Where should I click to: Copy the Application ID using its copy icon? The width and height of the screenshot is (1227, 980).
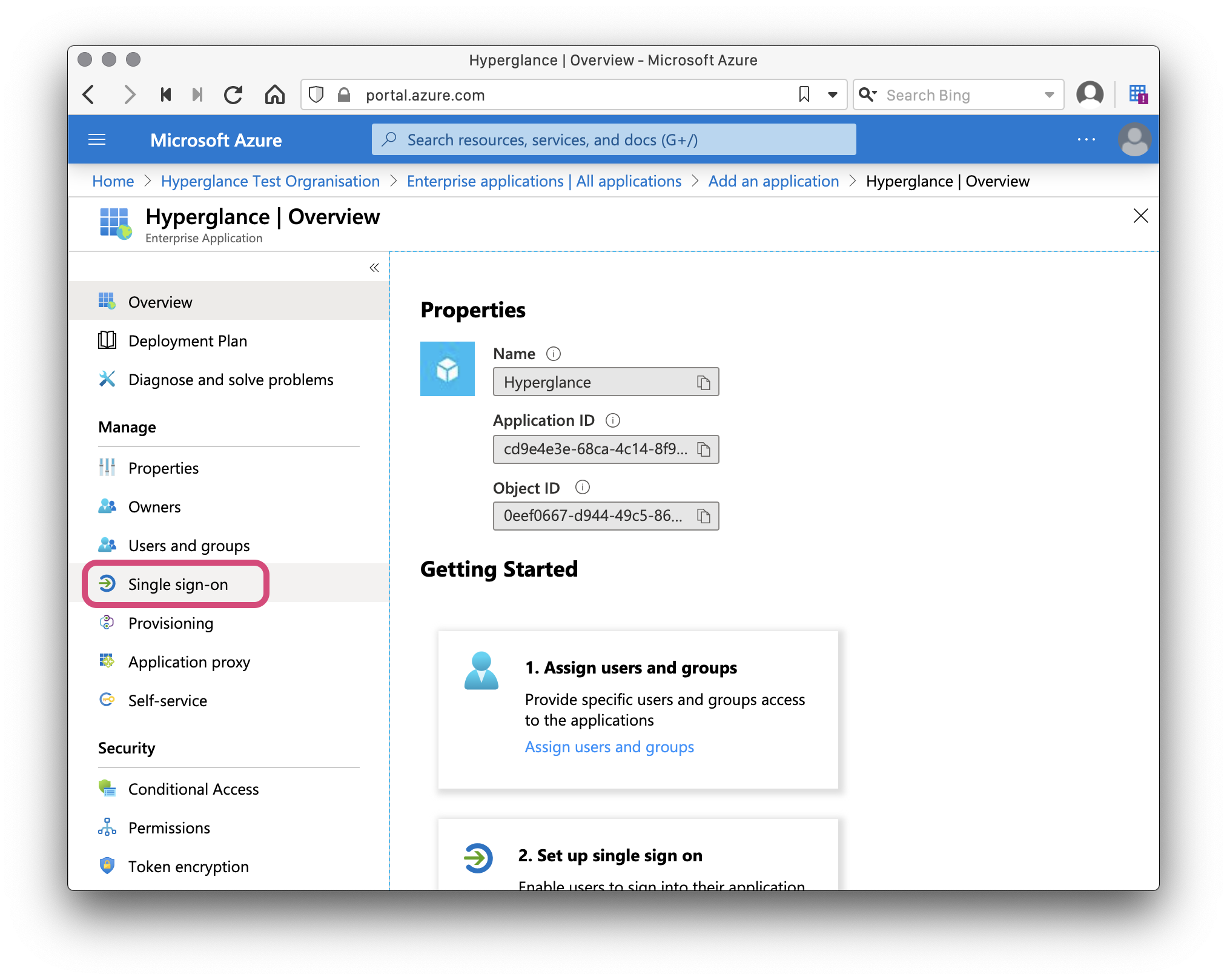[x=704, y=449]
